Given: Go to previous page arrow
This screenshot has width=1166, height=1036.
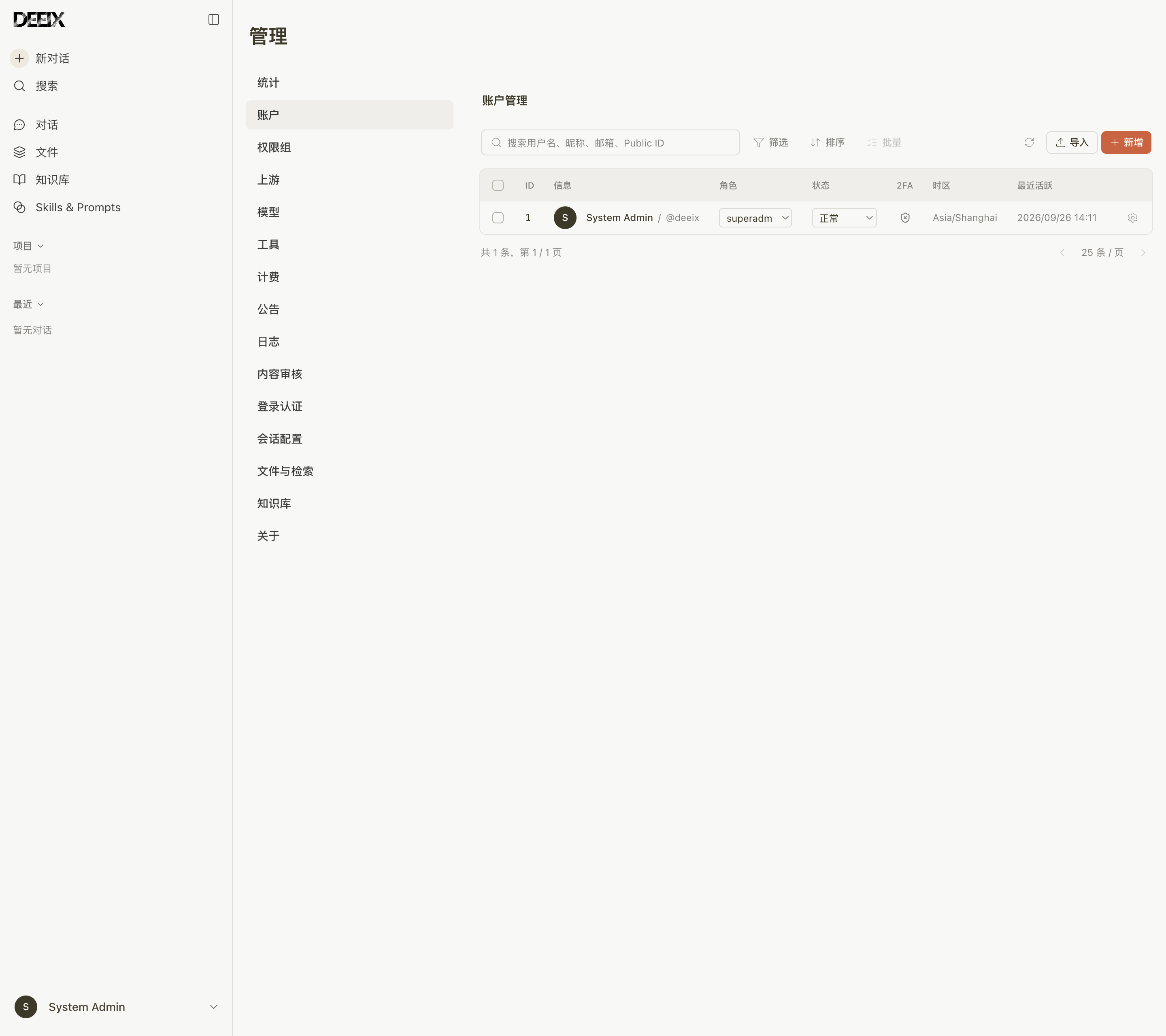Looking at the screenshot, I should tap(1062, 253).
